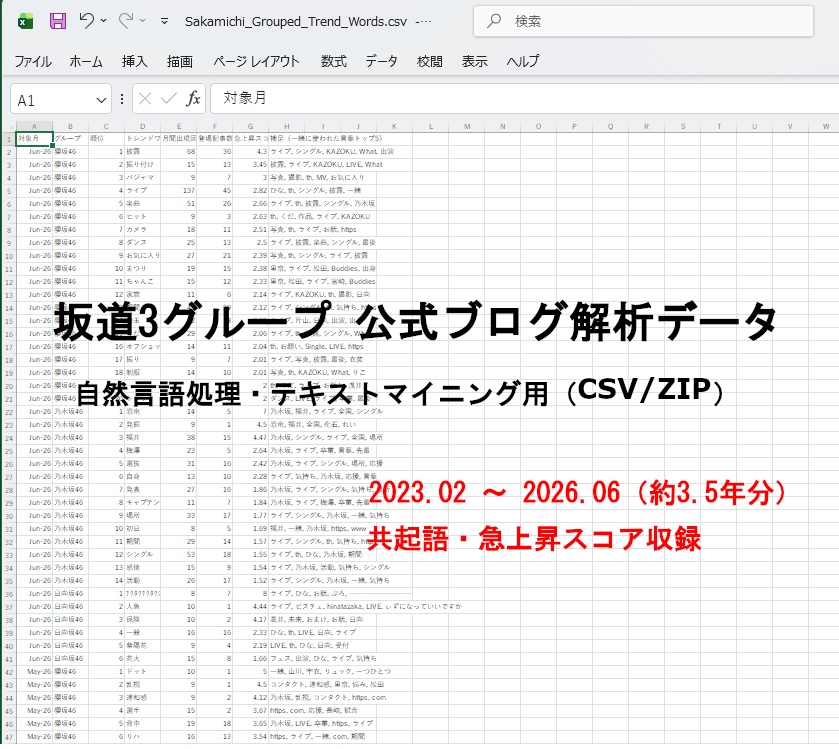
Task: Open the 挿入 ribbon tab
Action: pyautogui.click(x=134, y=62)
